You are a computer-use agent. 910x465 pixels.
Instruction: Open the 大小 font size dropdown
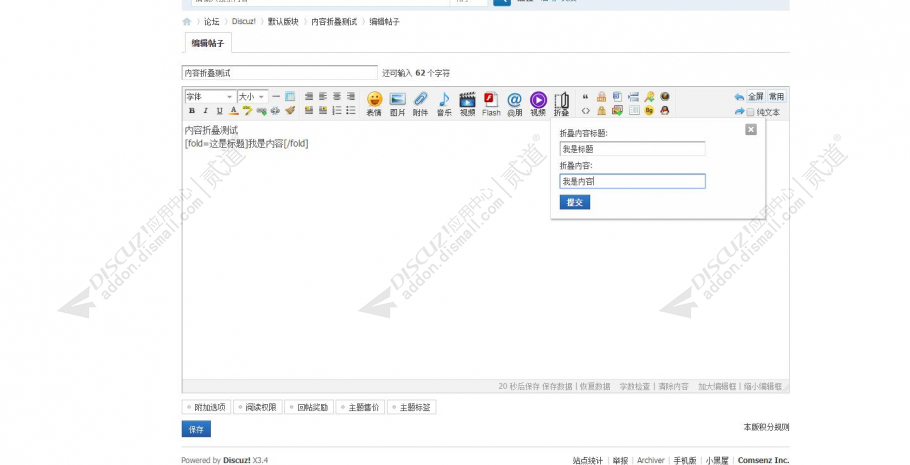[x=252, y=96]
